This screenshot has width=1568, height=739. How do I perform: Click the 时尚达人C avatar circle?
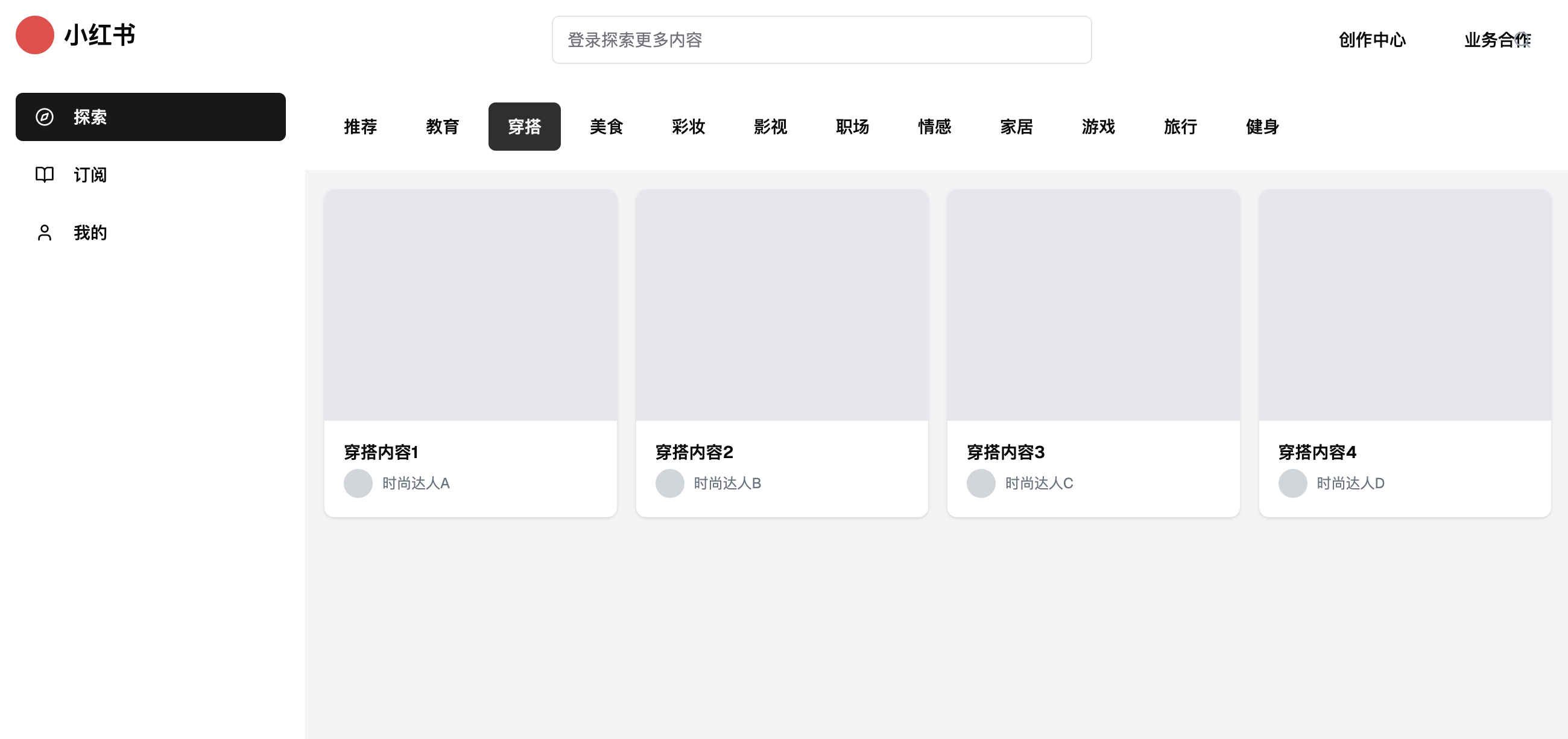point(981,483)
